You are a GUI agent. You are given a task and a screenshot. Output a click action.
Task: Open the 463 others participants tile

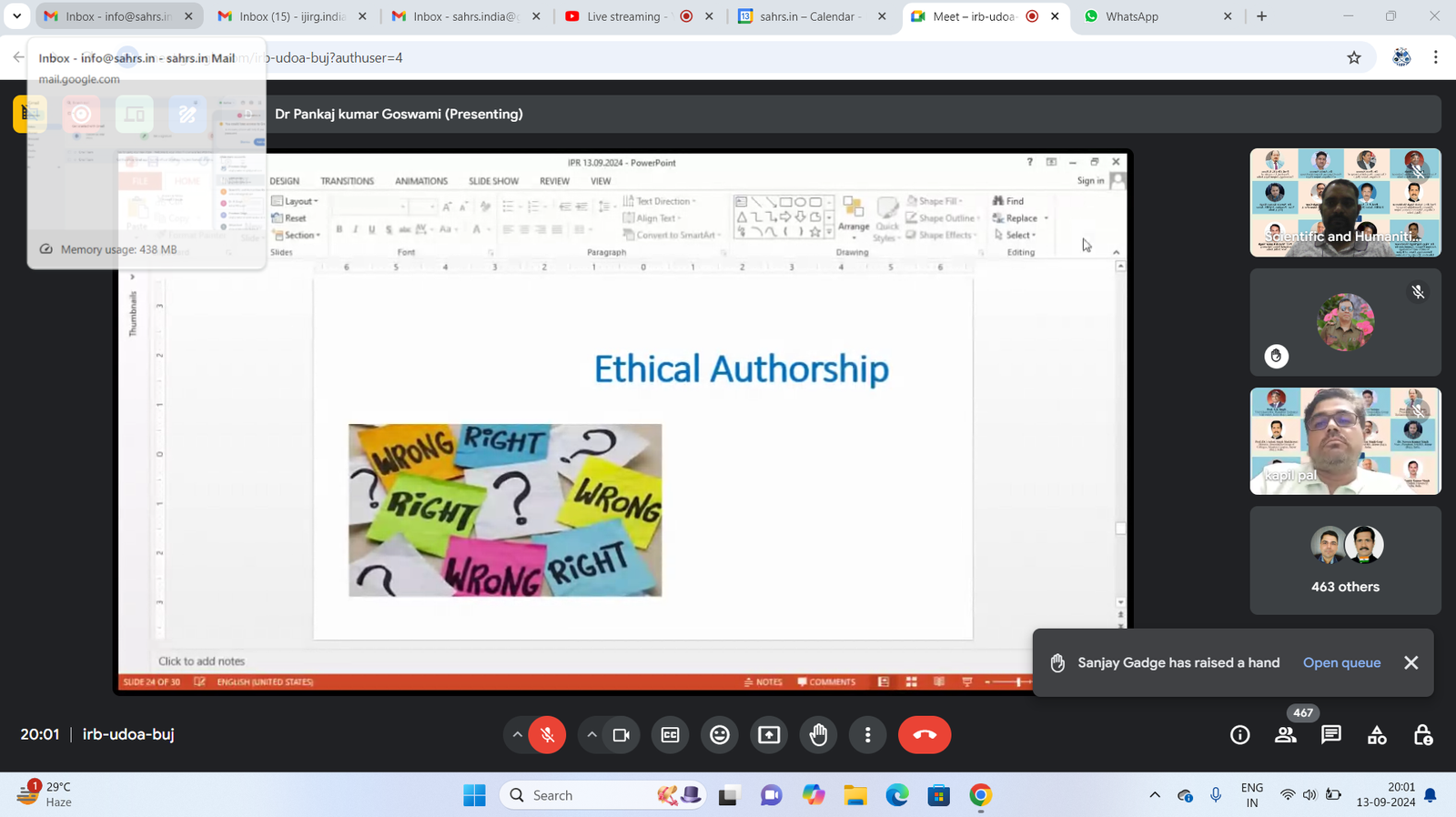click(x=1345, y=560)
